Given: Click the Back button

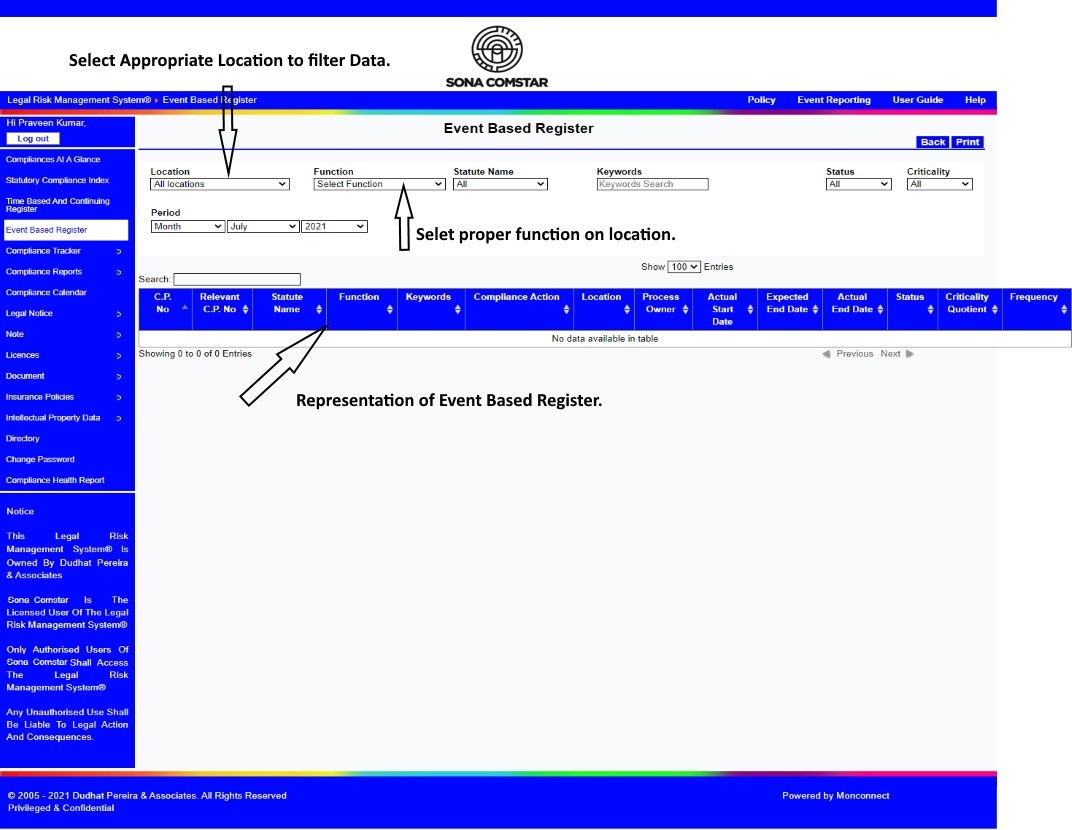Looking at the screenshot, I should point(933,142).
